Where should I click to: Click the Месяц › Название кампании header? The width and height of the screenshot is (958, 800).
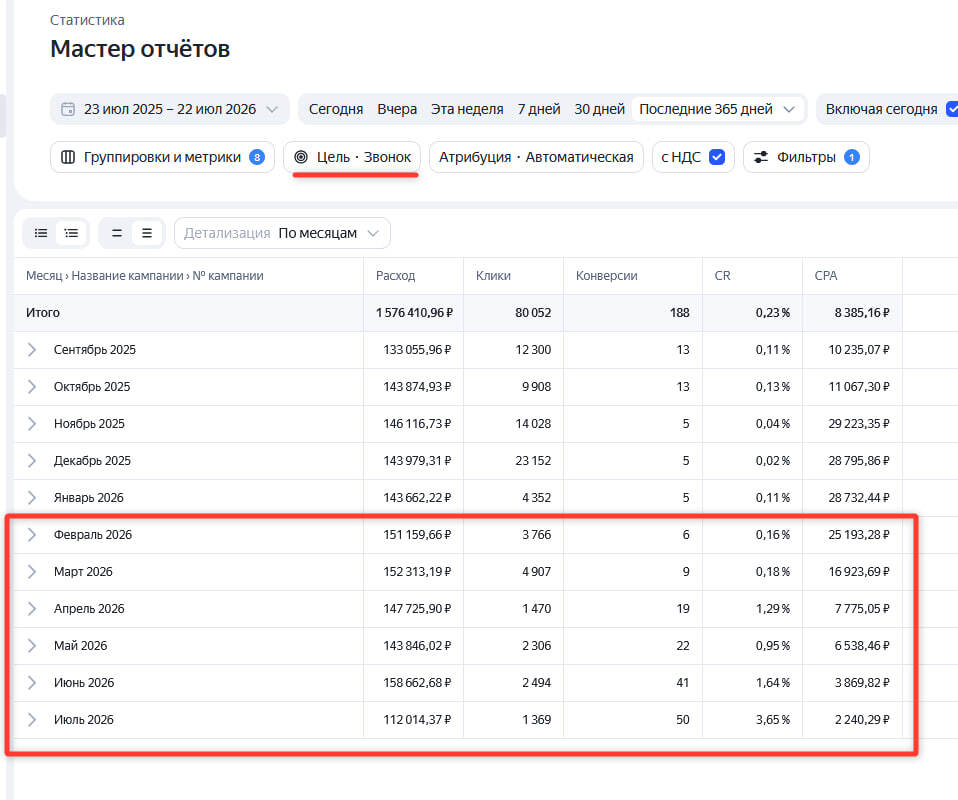145,276
